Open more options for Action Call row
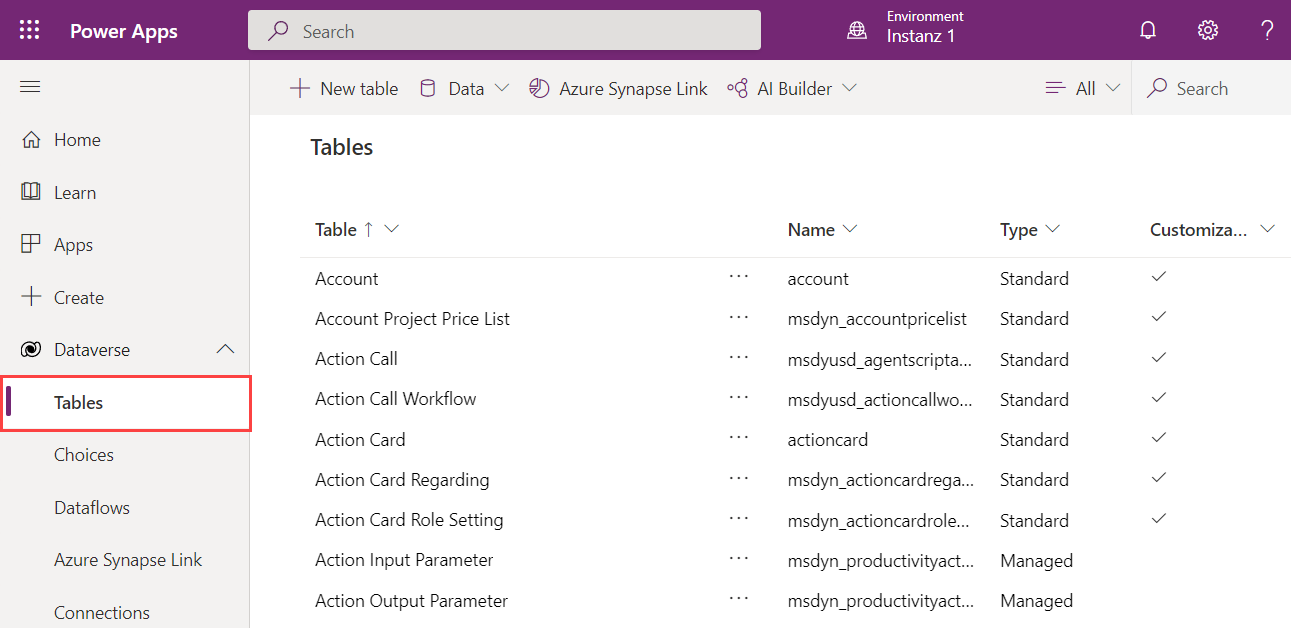1291x628 pixels. pos(739,358)
